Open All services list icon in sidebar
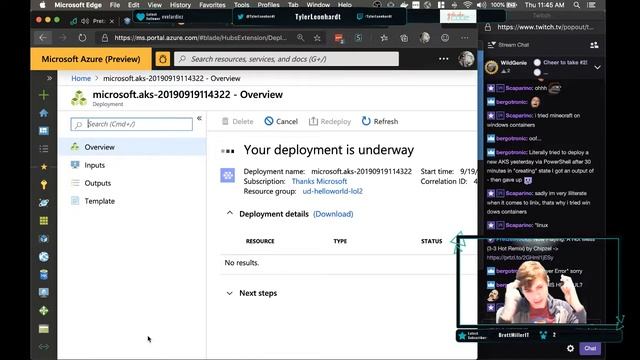This screenshot has height=360, width=640. pyautogui.click(x=44, y=149)
